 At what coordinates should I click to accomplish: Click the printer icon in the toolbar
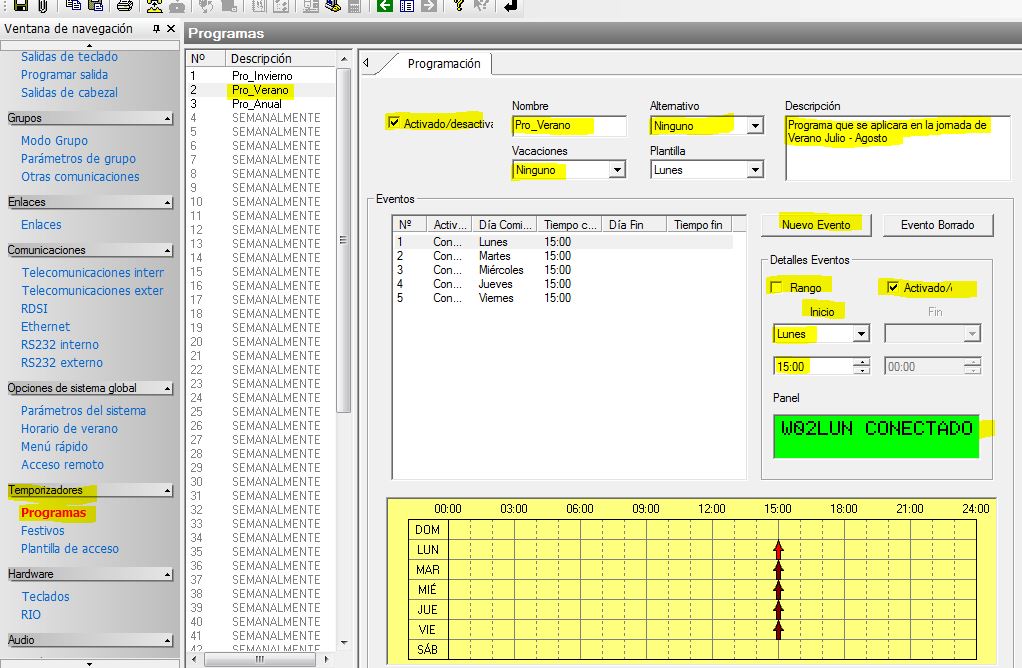(124, 6)
